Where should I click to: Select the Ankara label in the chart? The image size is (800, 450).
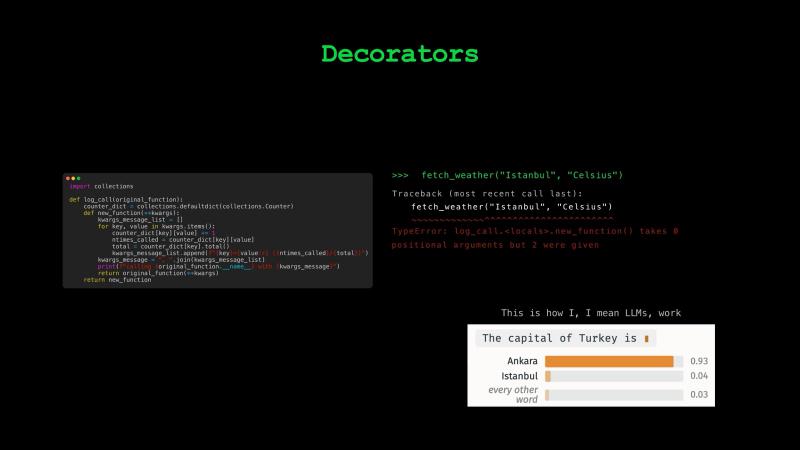click(522, 361)
